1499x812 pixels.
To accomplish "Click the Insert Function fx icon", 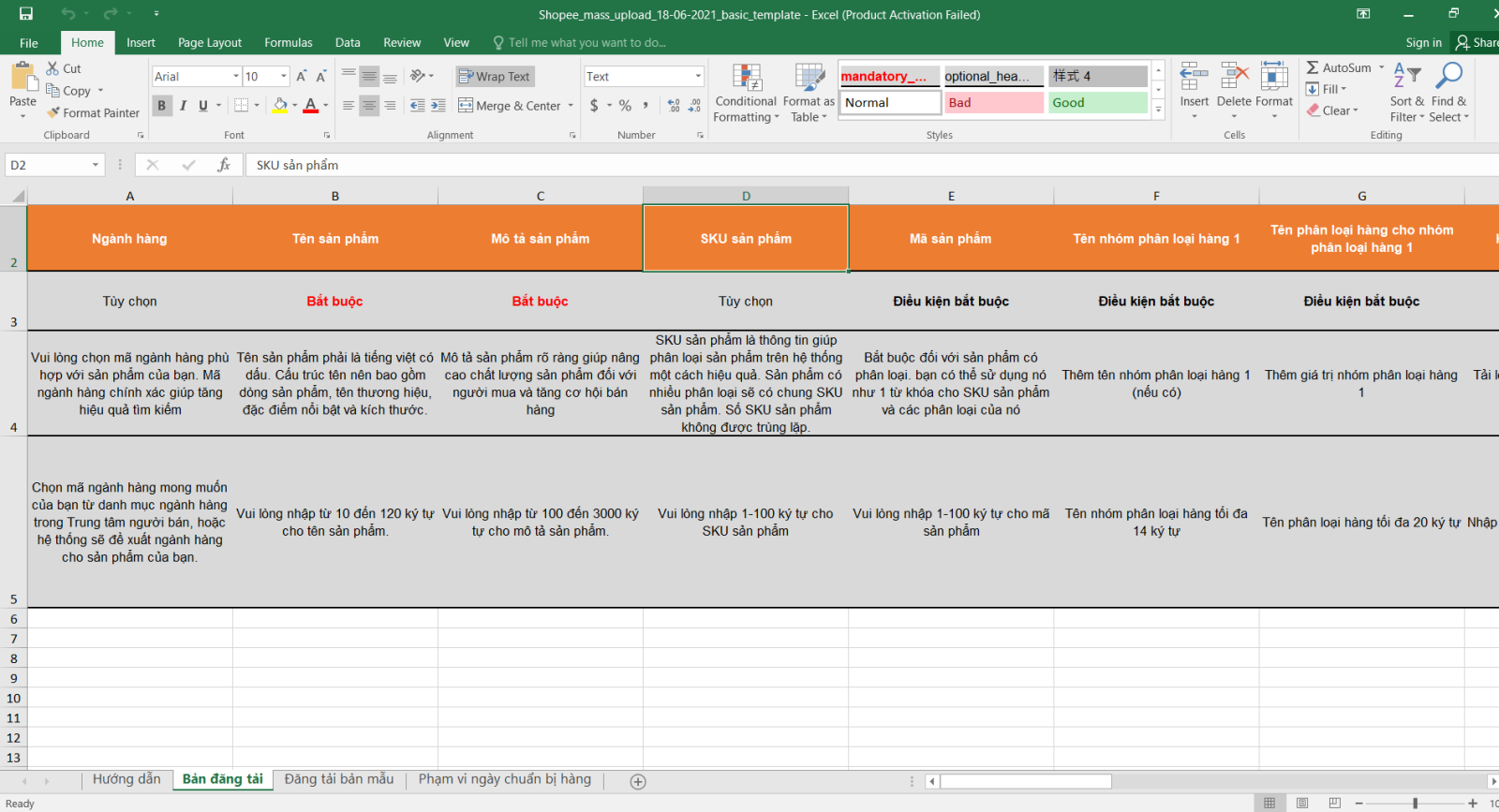I will [224, 165].
